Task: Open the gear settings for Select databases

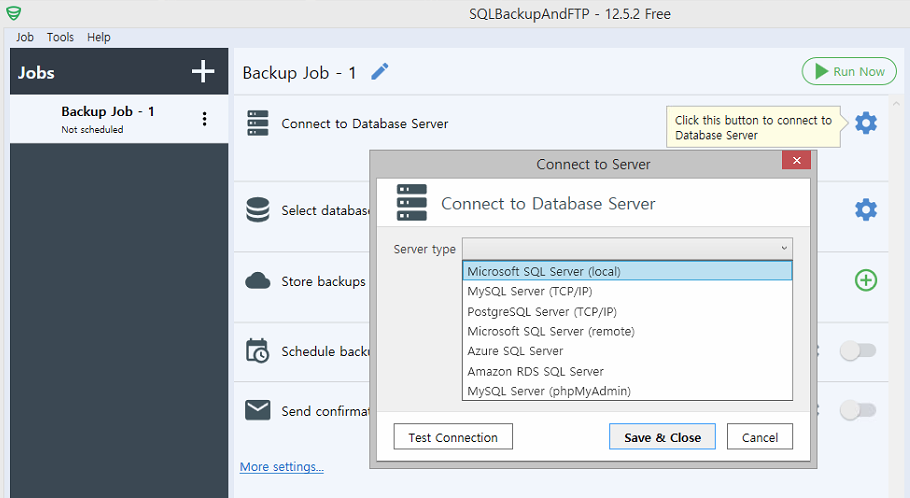Action: [866, 210]
